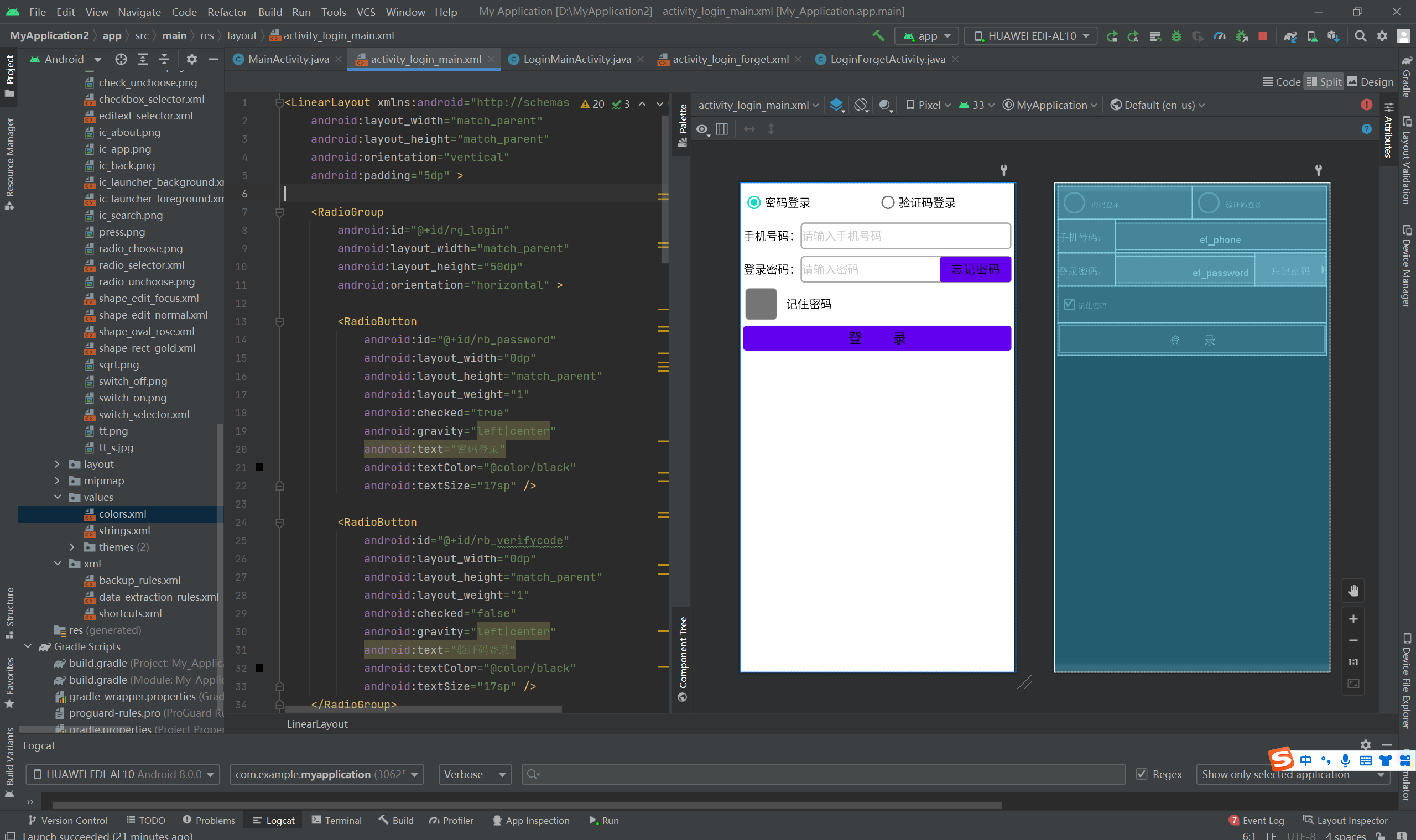Screen dimensions: 1416x840
Task: Expand the mipmap folder
Action: pos(57,481)
